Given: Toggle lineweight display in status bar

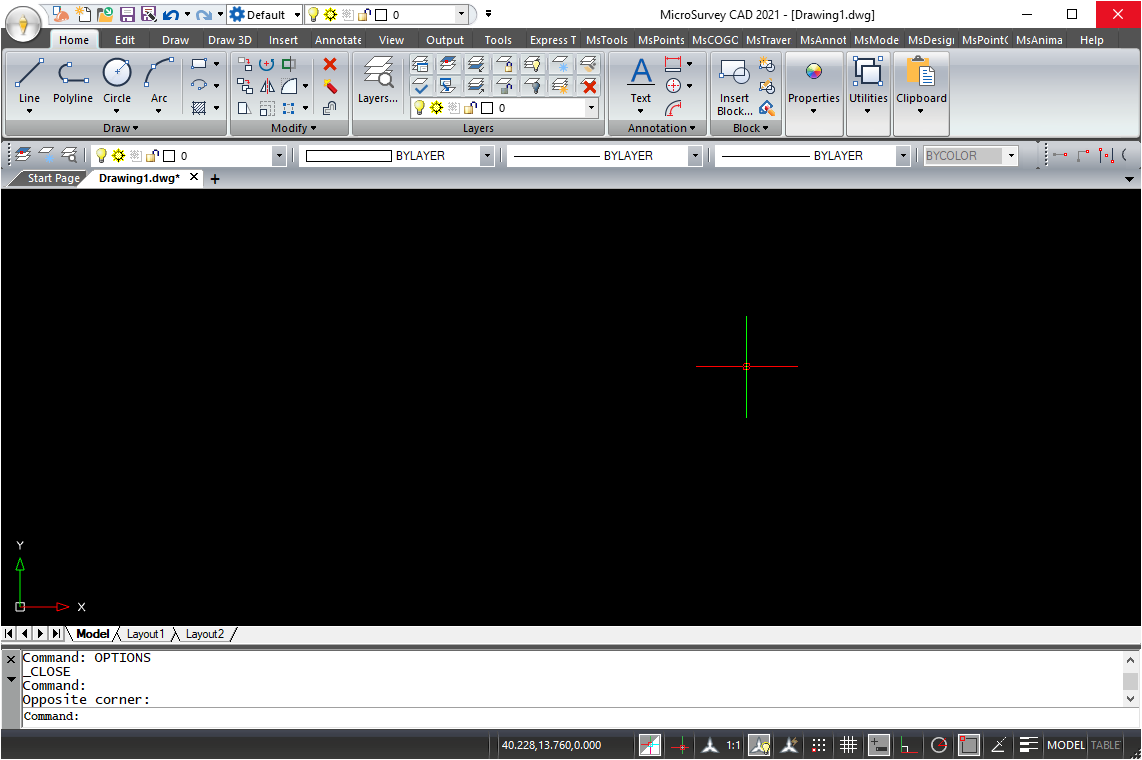Looking at the screenshot, I should coord(1028,745).
